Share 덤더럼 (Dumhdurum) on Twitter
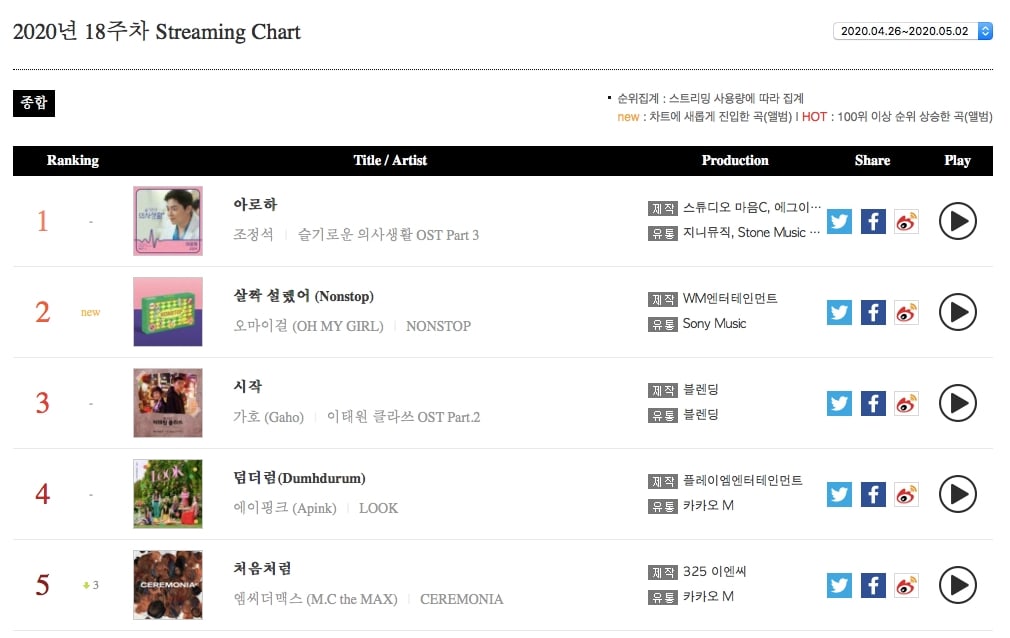Screen dimensions: 1010x638 [x=839, y=494]
